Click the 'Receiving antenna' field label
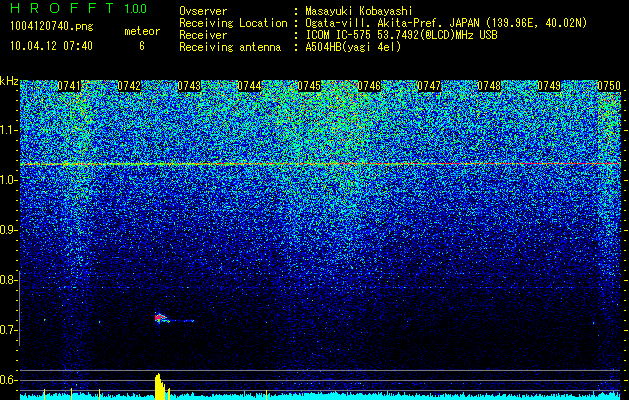629x400 pixels. (x=230, y=47)
